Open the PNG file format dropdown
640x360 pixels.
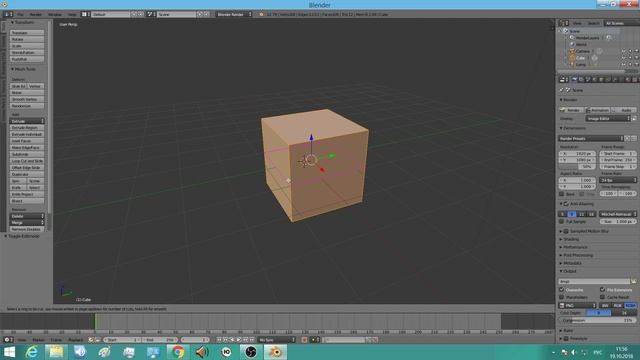pos(578,305)
